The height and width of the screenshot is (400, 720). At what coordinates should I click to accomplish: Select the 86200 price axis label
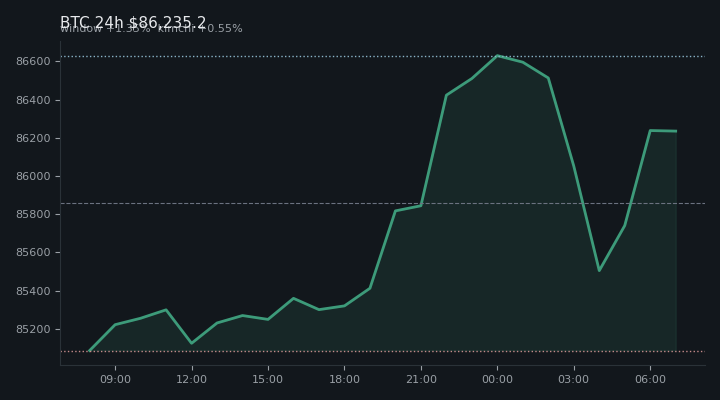(x=33, y=138)
